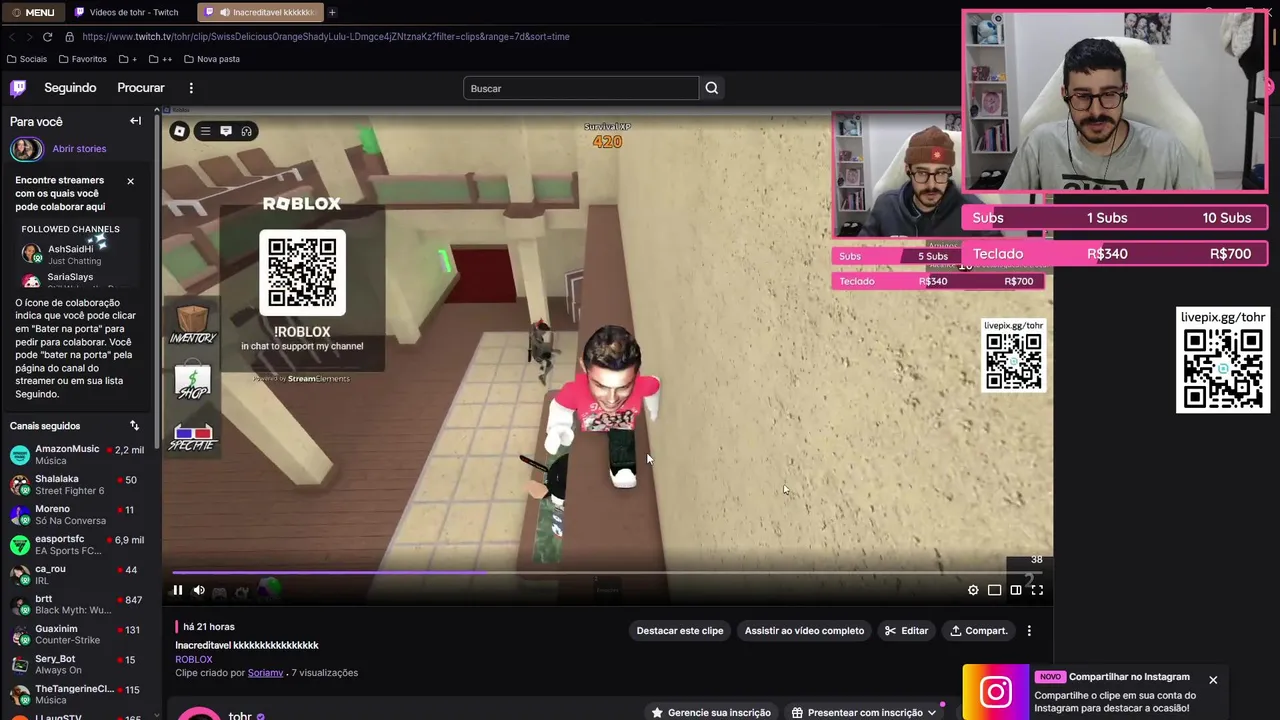The width and height of the screenshot is (1280, 720).
Task: Sort the Canais seguidos list
Action: point(134,426)
